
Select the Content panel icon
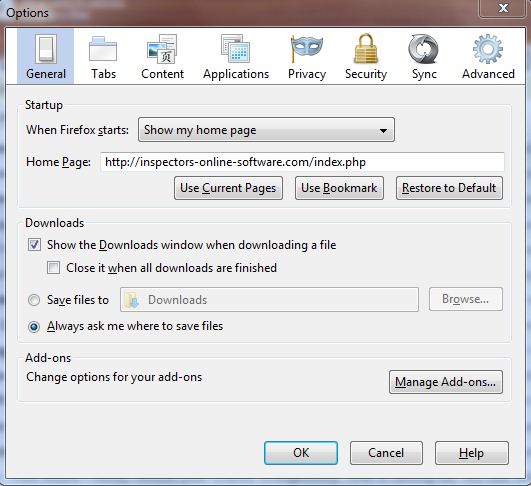tap(162, 49)
